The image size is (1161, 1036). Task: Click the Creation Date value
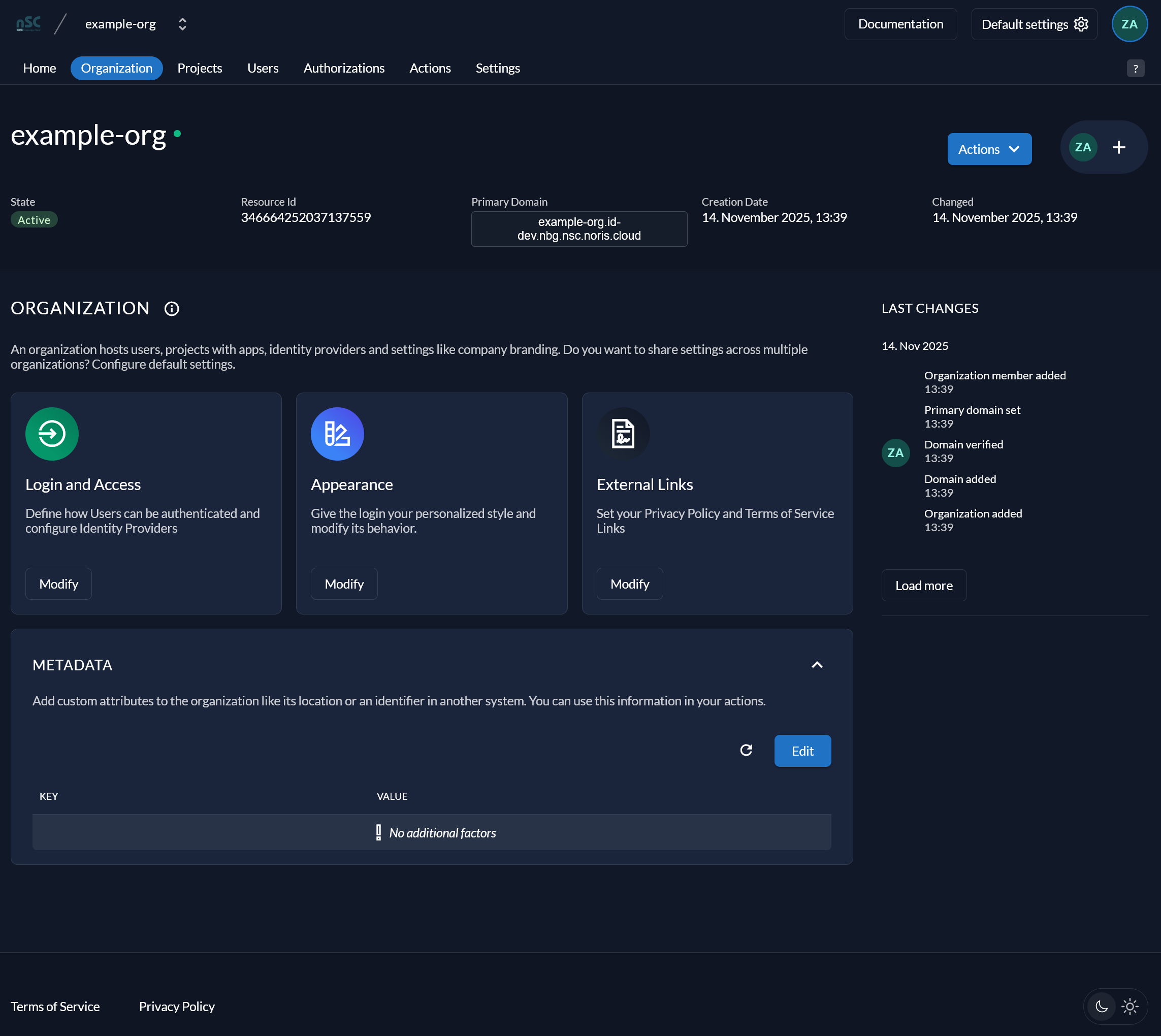click(774, 217)
